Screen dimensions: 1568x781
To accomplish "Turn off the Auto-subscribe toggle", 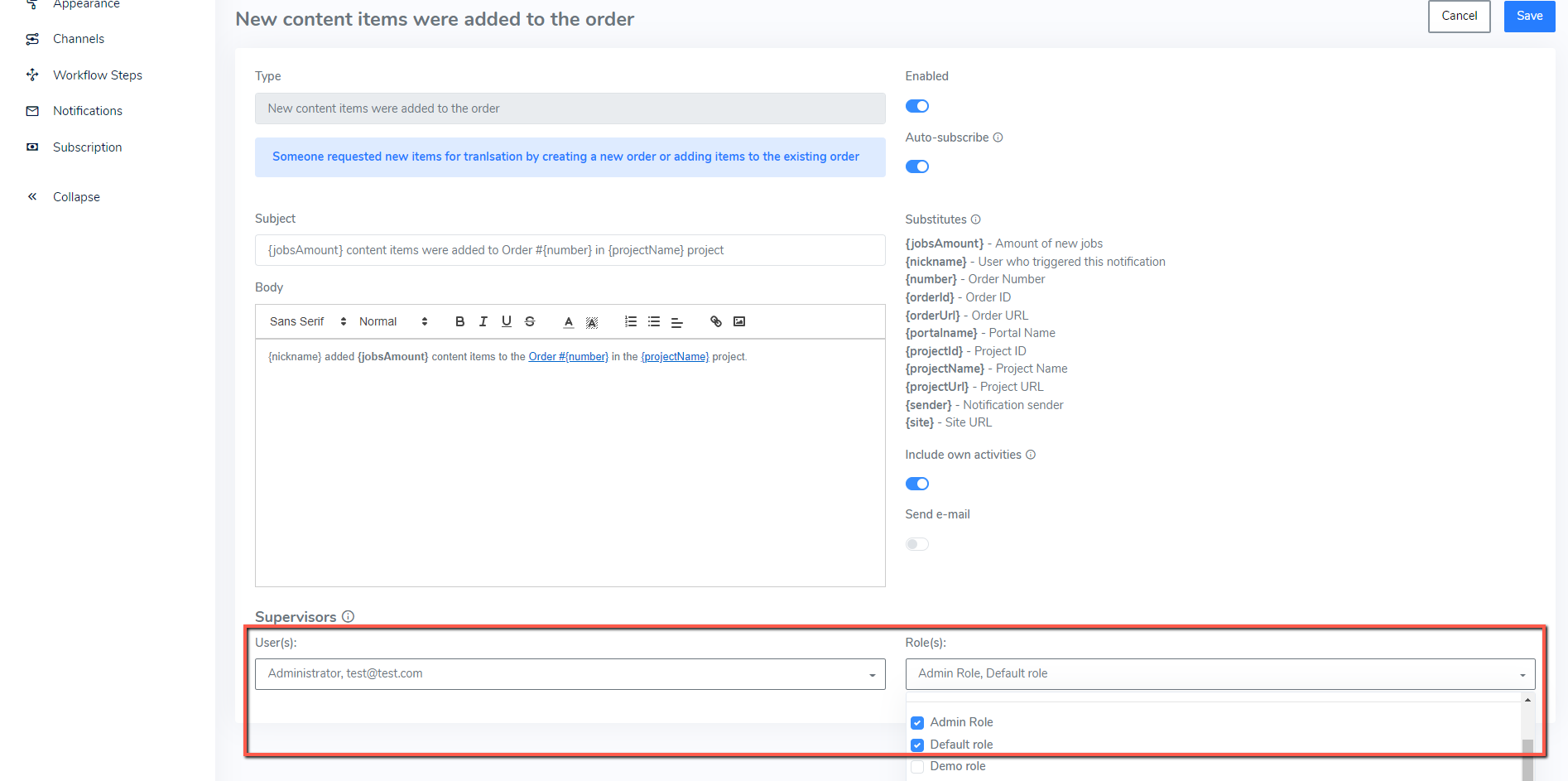I will tap(917, 166).
